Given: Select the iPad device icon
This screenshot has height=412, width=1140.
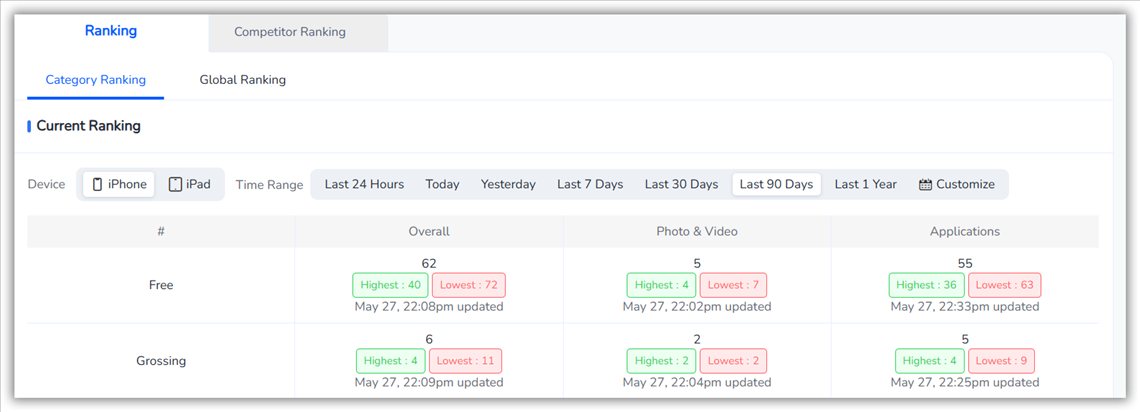Looking at the screenshot, I should click(175, 185).
